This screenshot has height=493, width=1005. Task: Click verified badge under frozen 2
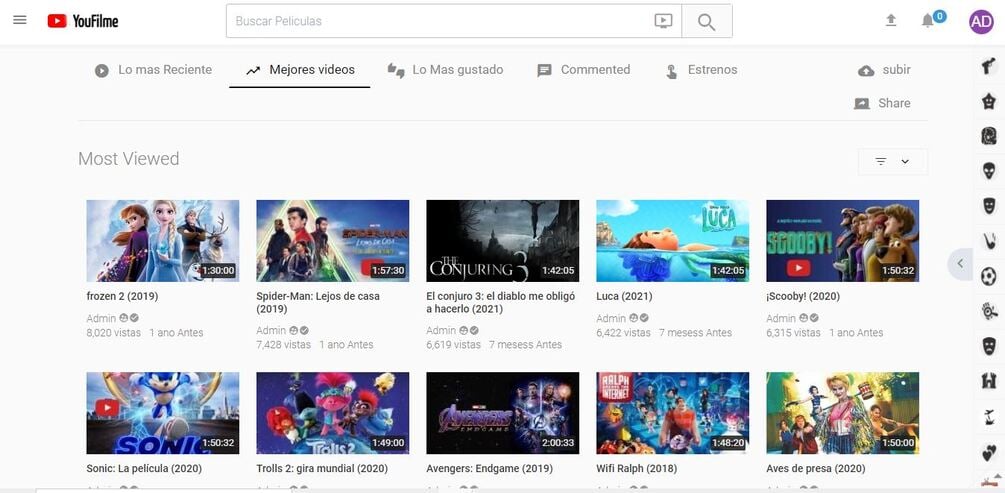134,318
